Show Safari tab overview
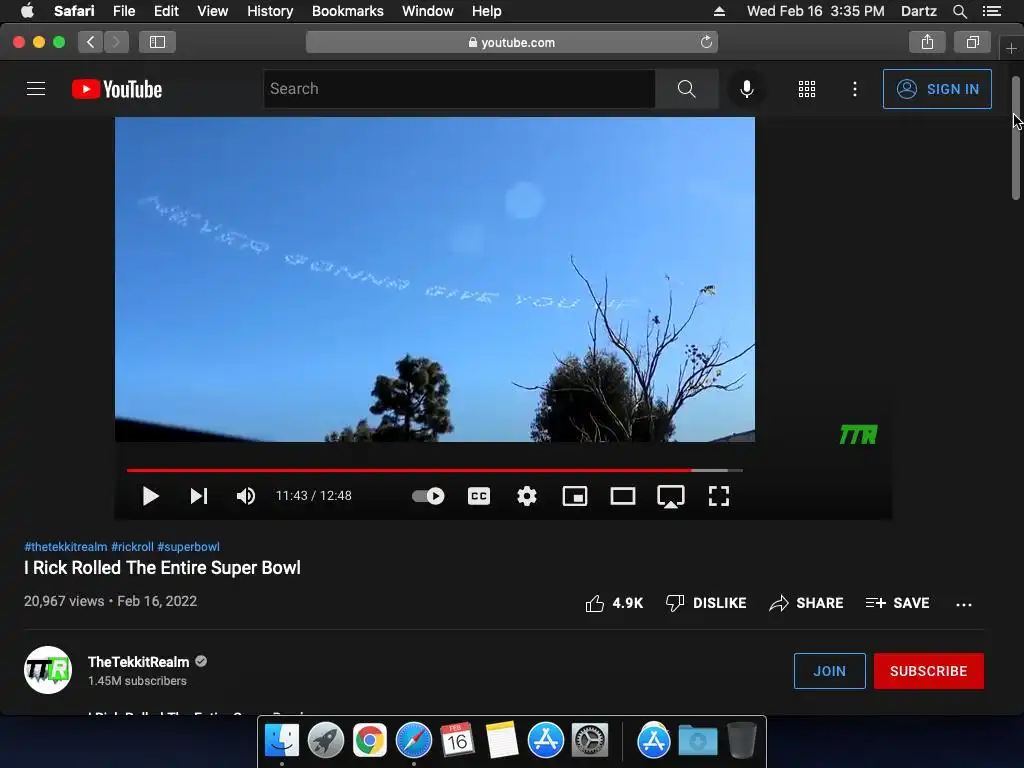1024x768 pixels. 972,42
